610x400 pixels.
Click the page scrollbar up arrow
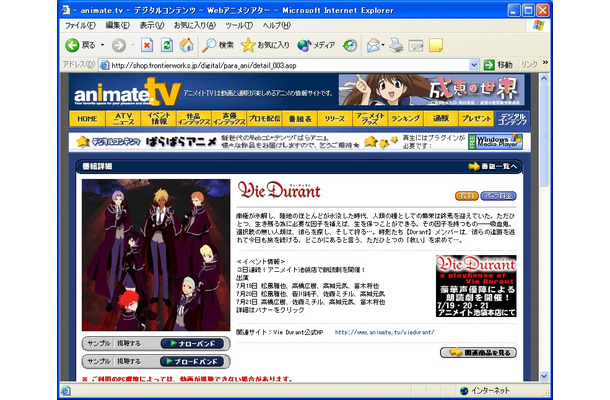click(544, 78)
